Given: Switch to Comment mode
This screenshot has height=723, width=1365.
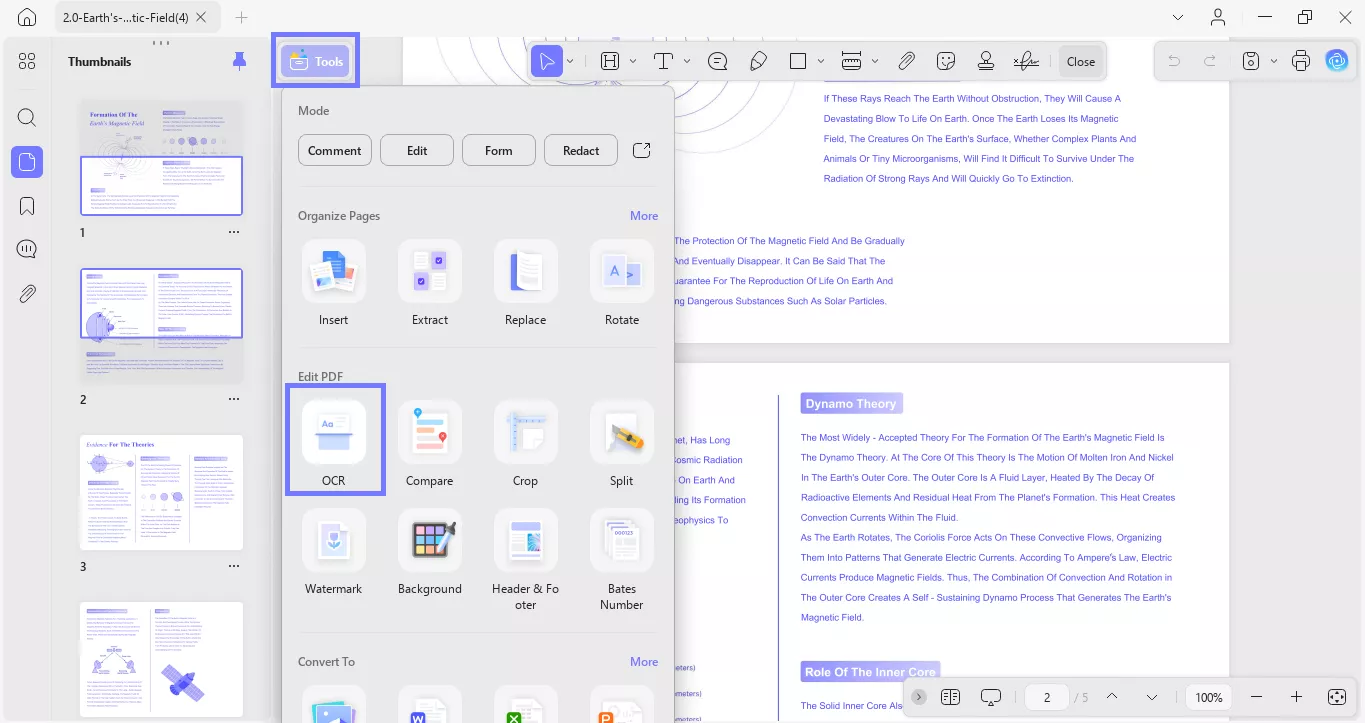Looking at the screenshot, I should [x=335, y=150].
